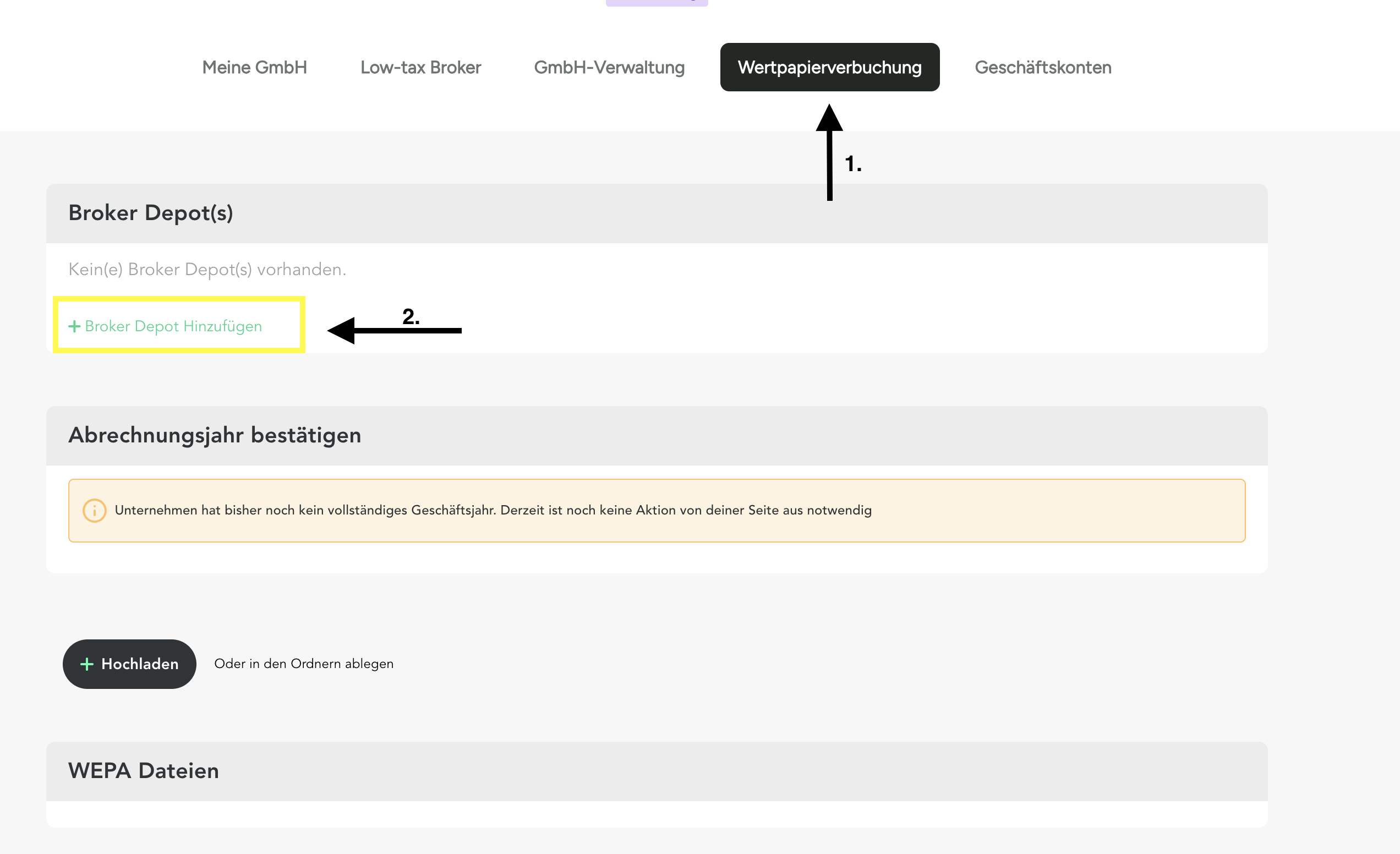Click the Broker Depot(s) section header
1400x854 pixels.
(x=151, y=213)
